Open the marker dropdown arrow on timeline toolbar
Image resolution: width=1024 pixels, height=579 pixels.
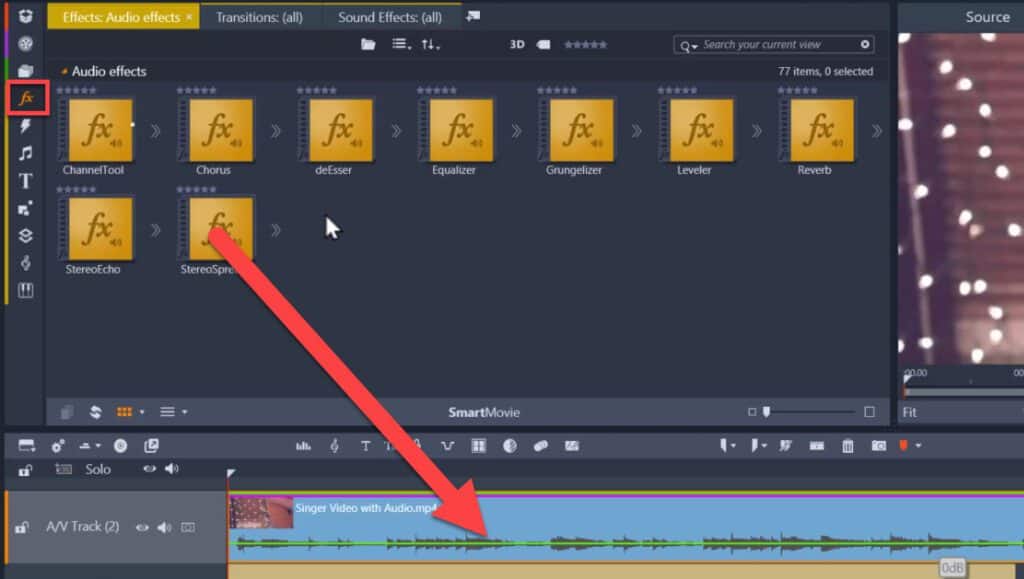(x=734, y=446)
